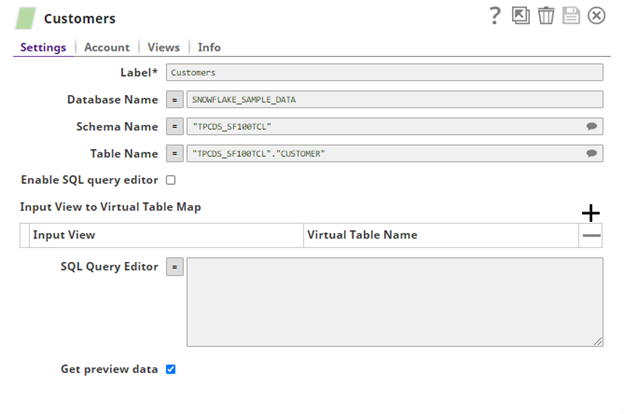Toggle expression for Schema Name
The width and height of the screenshot is (624, 414).
[175, 127]
